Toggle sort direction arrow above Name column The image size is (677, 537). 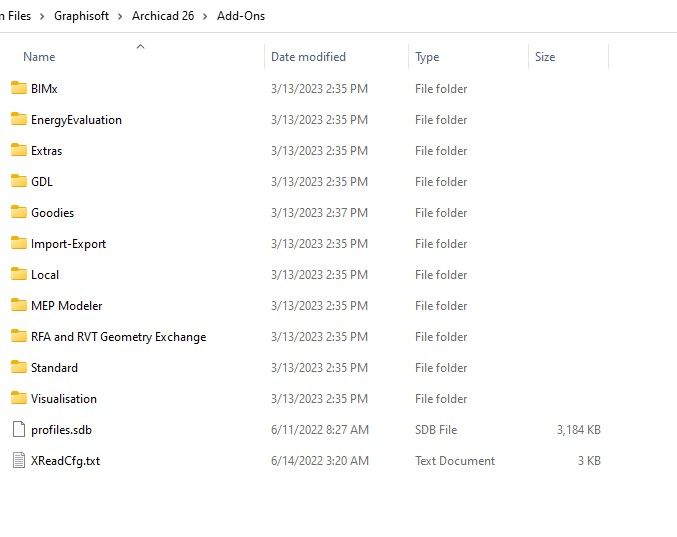click(140, 45)
